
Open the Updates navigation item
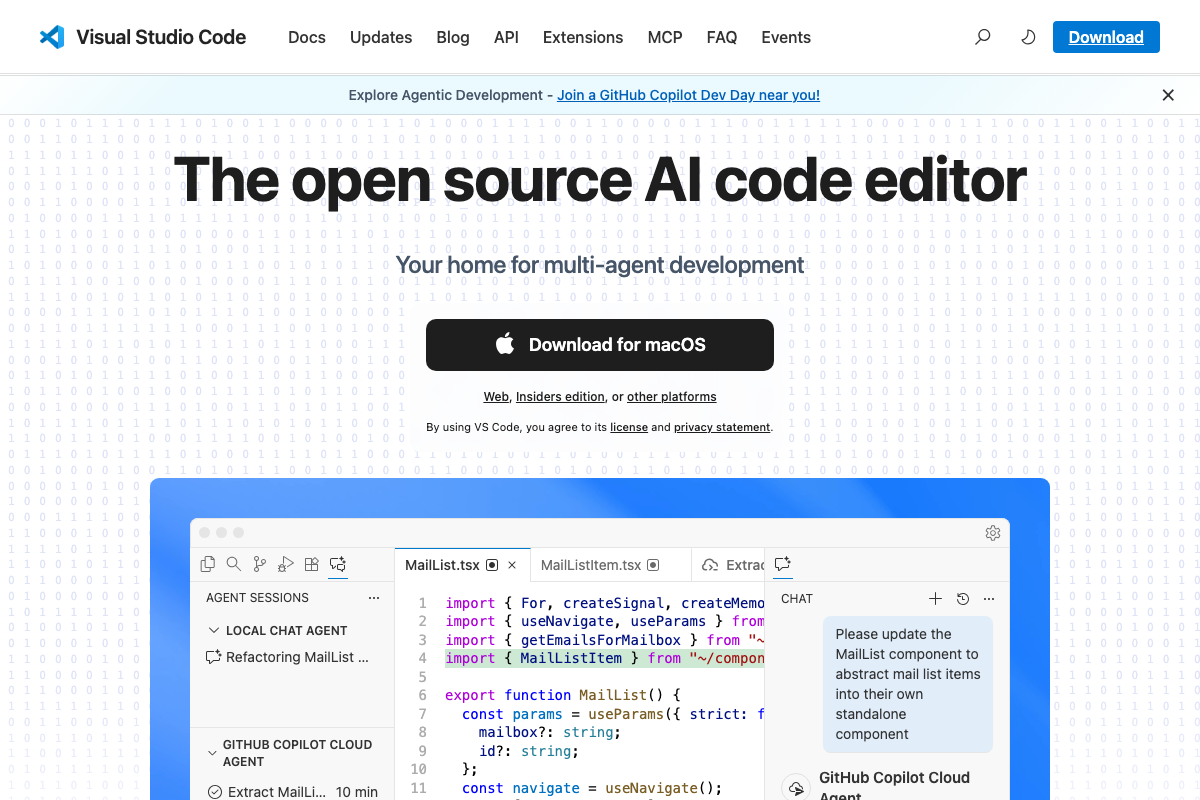click(381, 37)
